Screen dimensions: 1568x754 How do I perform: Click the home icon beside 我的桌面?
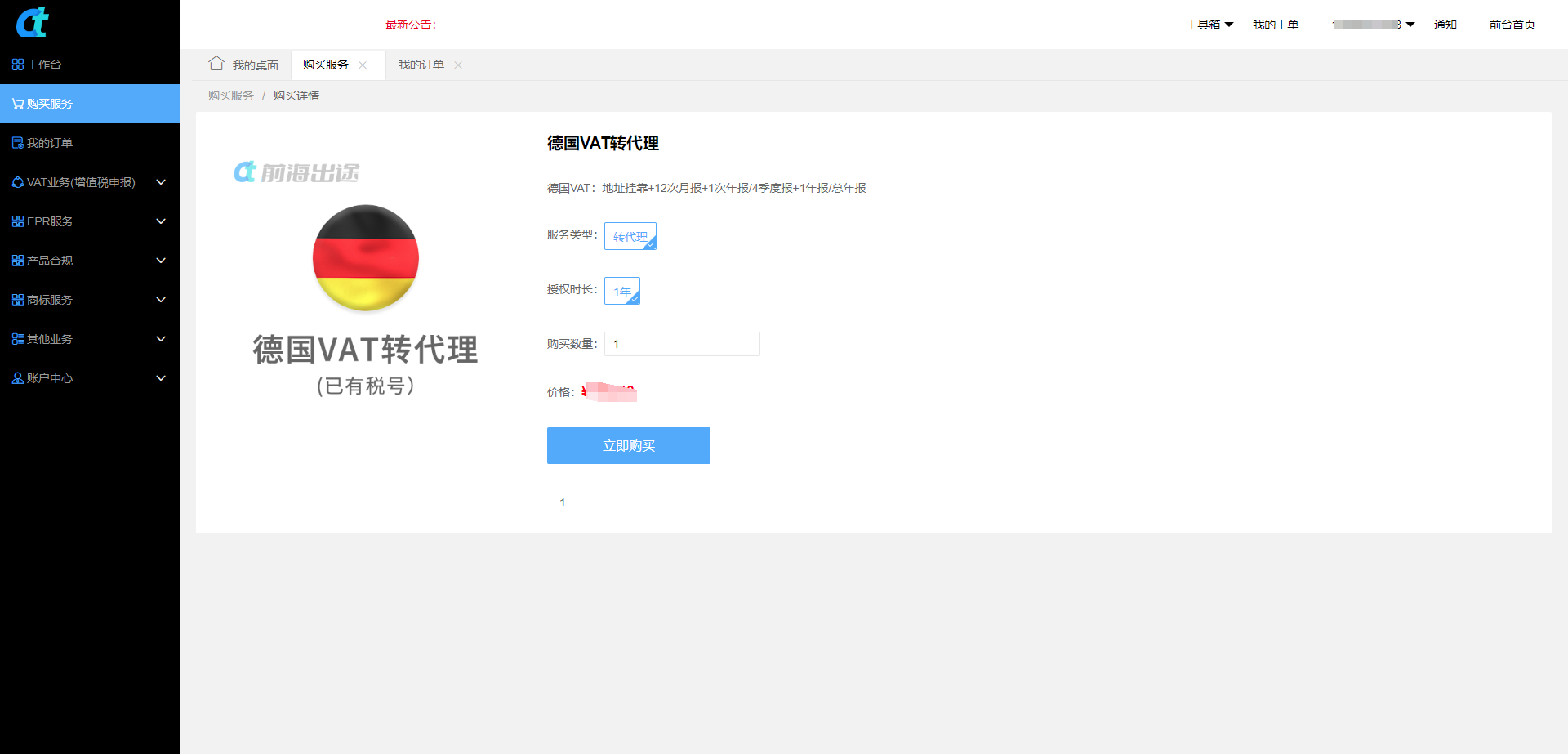click(x=216, y=64)
